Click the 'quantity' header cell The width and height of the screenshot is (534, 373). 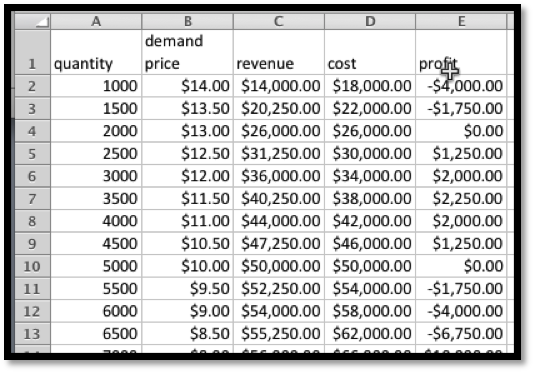click(x=96, y=52)
